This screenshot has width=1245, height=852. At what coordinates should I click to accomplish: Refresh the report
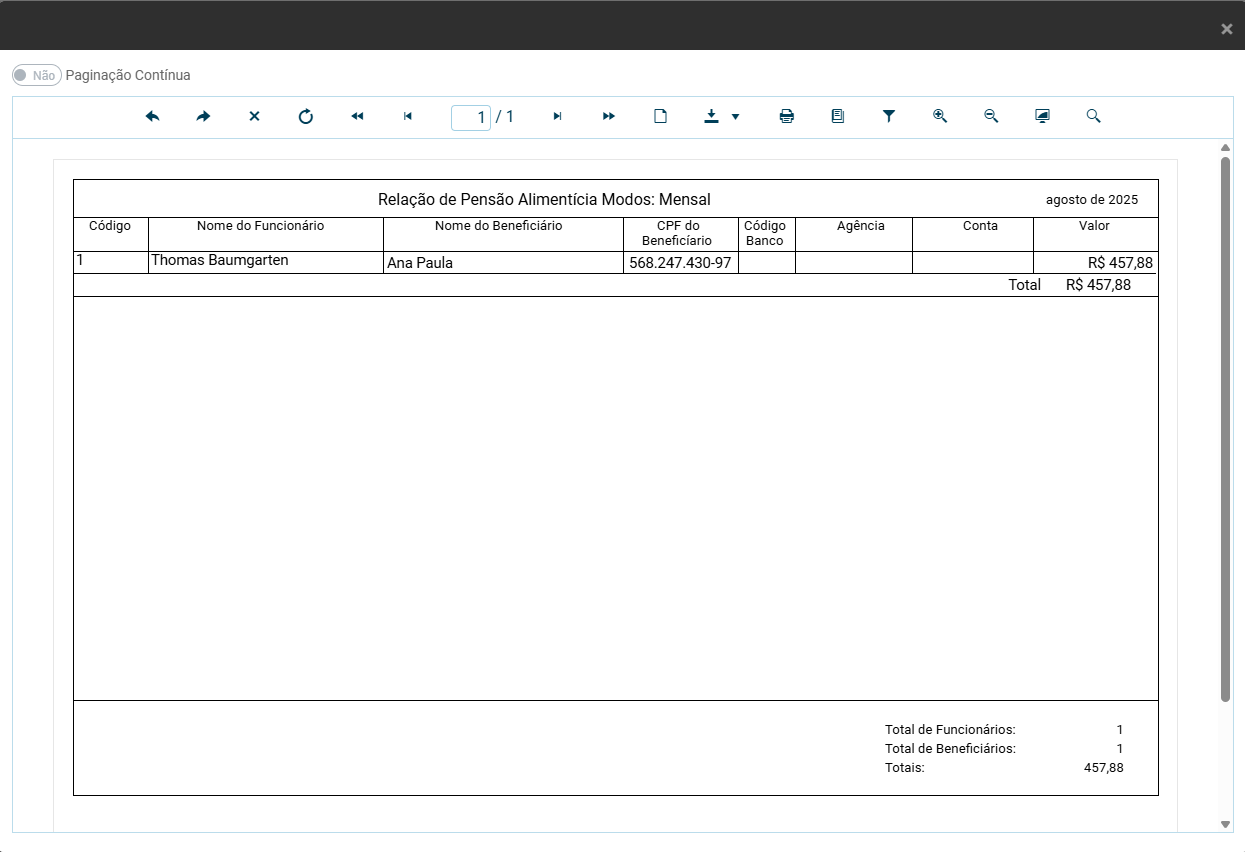tap(306, 117)
